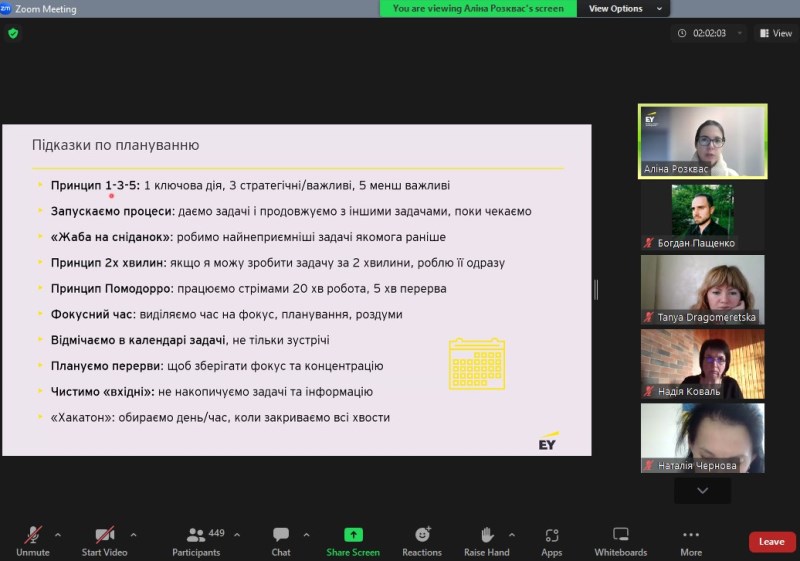Click muted mic icon on Наталія Чернова
The width and height of the screenshot is (800, 561).
[648, 466]
